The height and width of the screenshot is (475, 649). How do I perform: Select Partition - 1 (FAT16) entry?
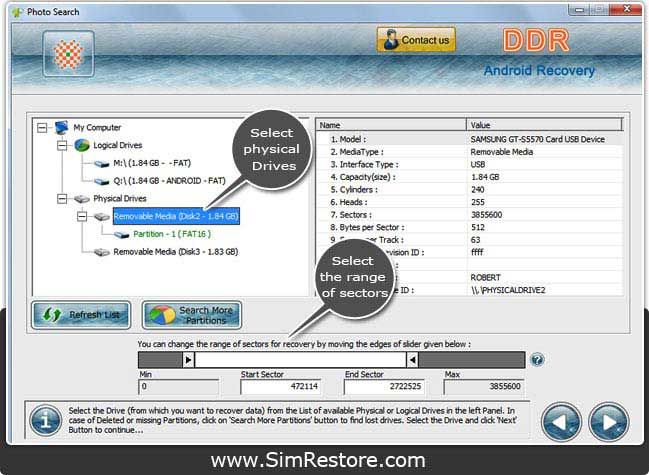coord(172,234)
